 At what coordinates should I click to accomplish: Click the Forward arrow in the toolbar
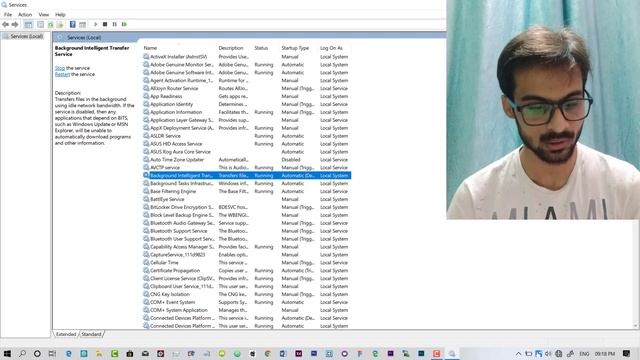coord(15,24)
